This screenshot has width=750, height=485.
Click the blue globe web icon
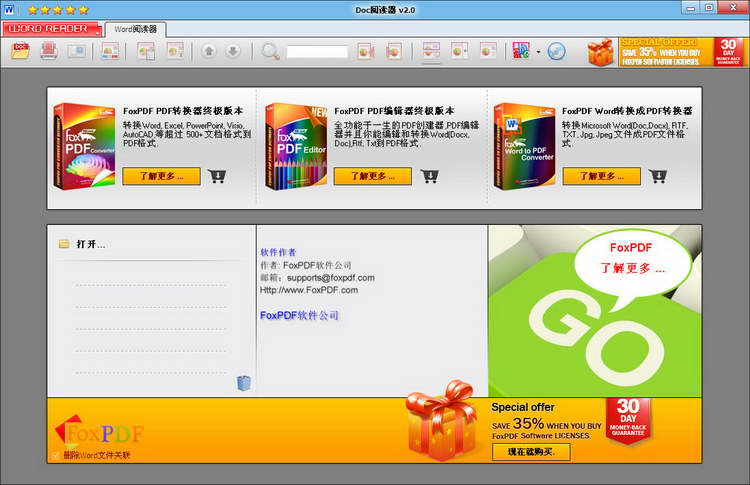tap(556, 51)
